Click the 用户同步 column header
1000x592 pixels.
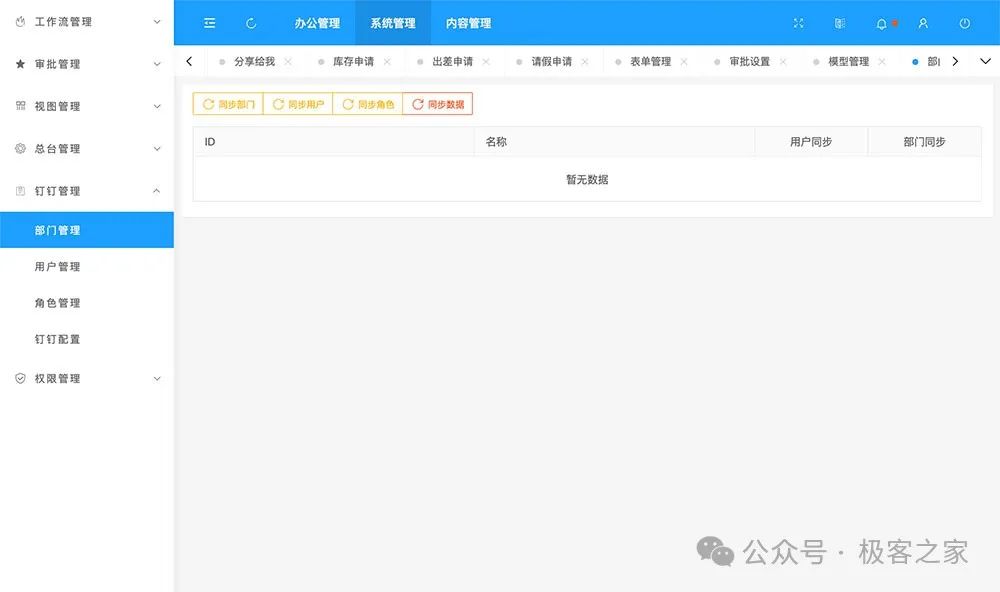[x=811, y=142]
